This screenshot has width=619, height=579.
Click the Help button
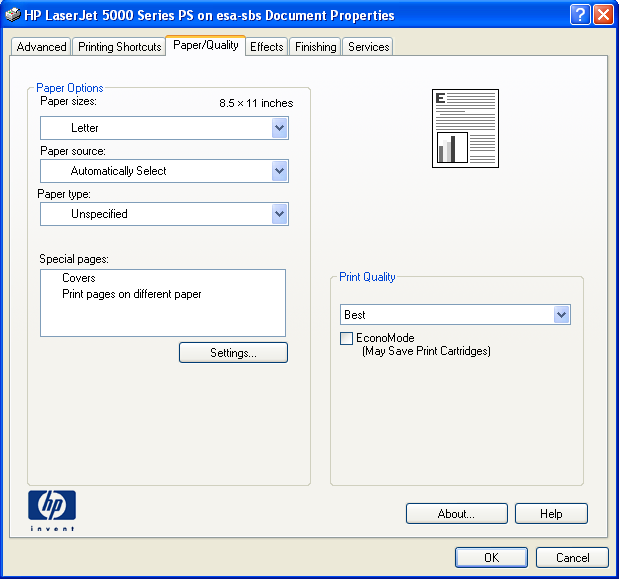click(551, 513)
